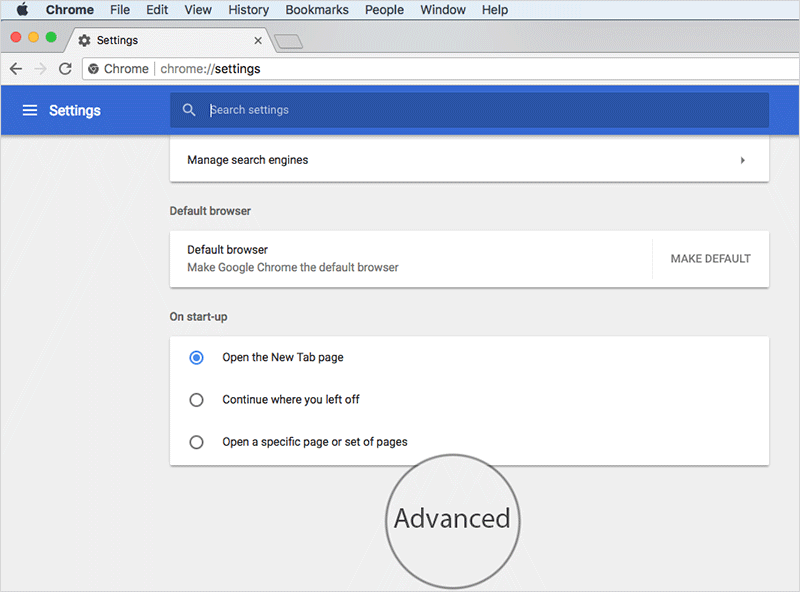
Task: Open the Edit menu
Action: pyautogui.click(x=157, y=10)
